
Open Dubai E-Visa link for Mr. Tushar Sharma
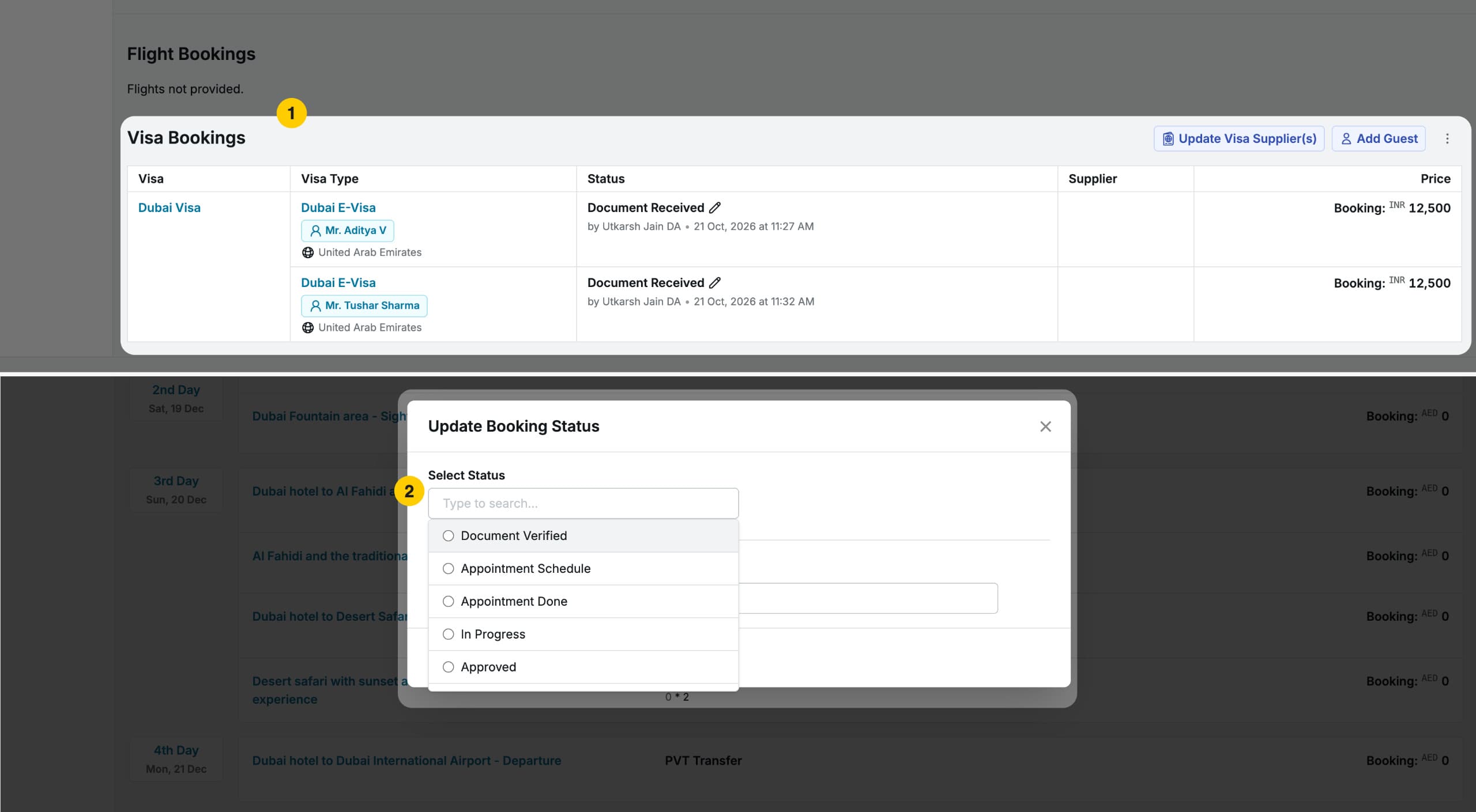338,282
